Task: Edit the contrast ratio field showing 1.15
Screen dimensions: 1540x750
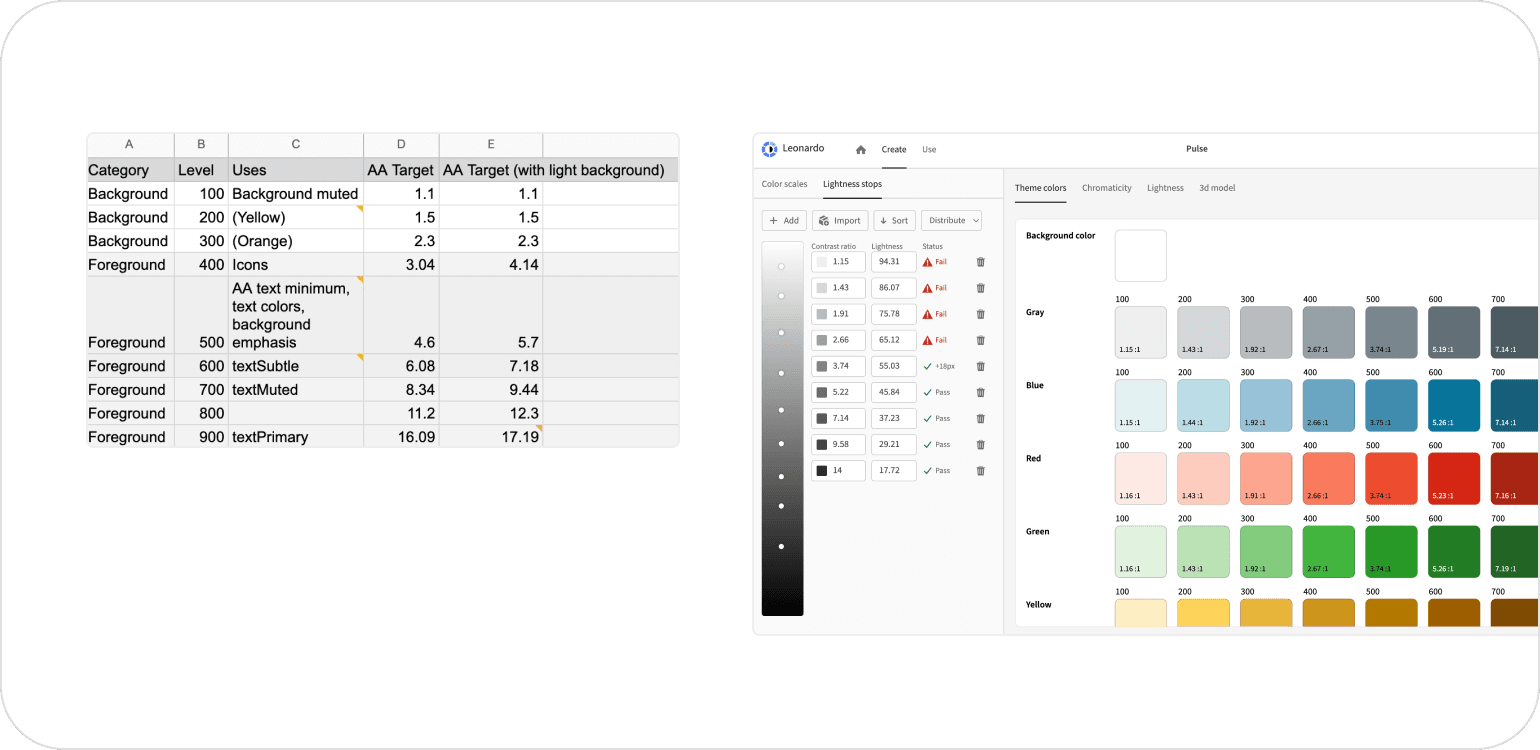Action: (838, 262)
